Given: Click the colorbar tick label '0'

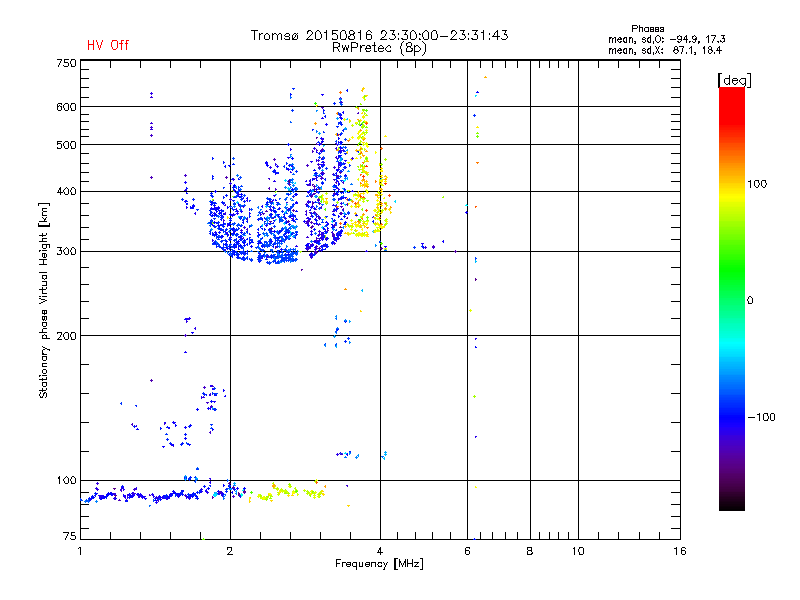Looking at the screenshot, I should [x=750, y=301].
